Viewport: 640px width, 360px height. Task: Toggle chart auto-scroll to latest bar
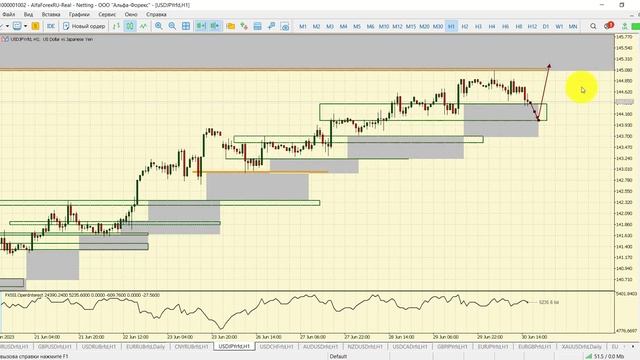pos(201,26)
